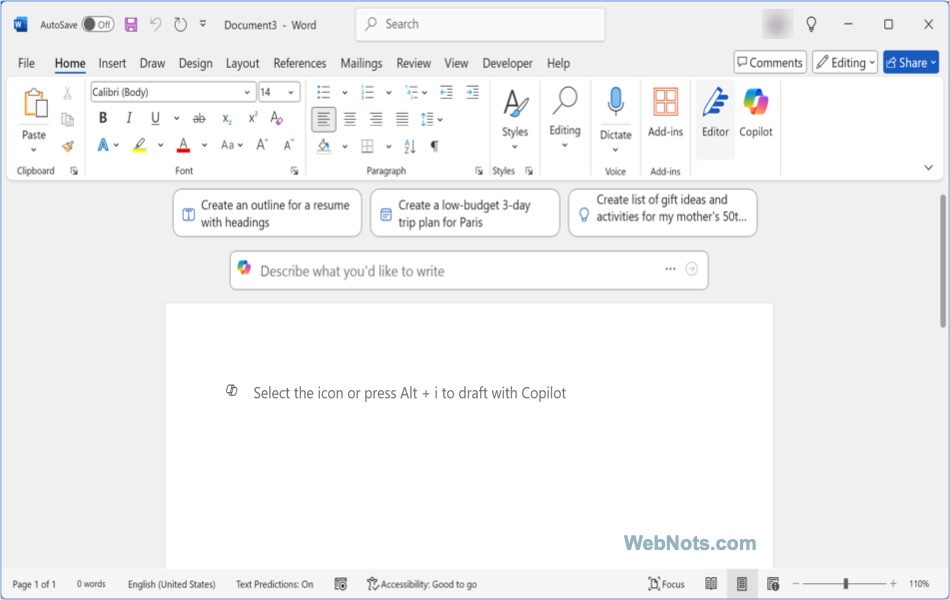Apply Underline to text
Screen dimensions: 950x600
tap(155, 118)
